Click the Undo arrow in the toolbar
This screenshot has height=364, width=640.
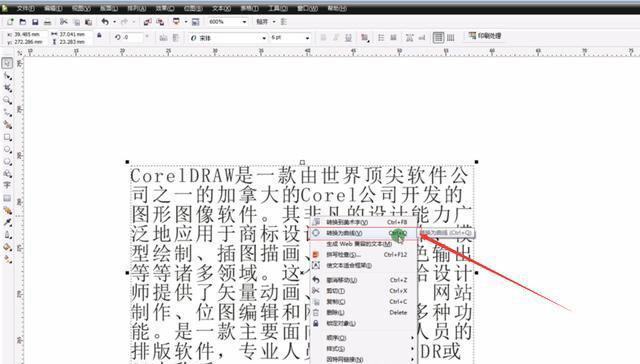coord(105,22)
